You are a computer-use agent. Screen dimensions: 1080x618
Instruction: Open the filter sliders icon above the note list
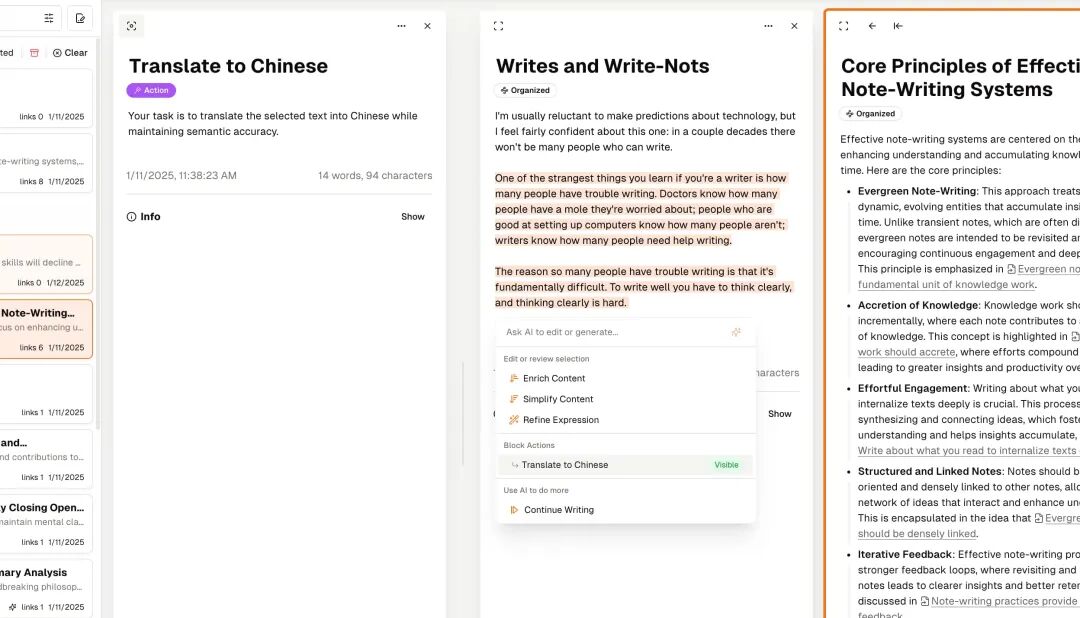click(48, 19)
